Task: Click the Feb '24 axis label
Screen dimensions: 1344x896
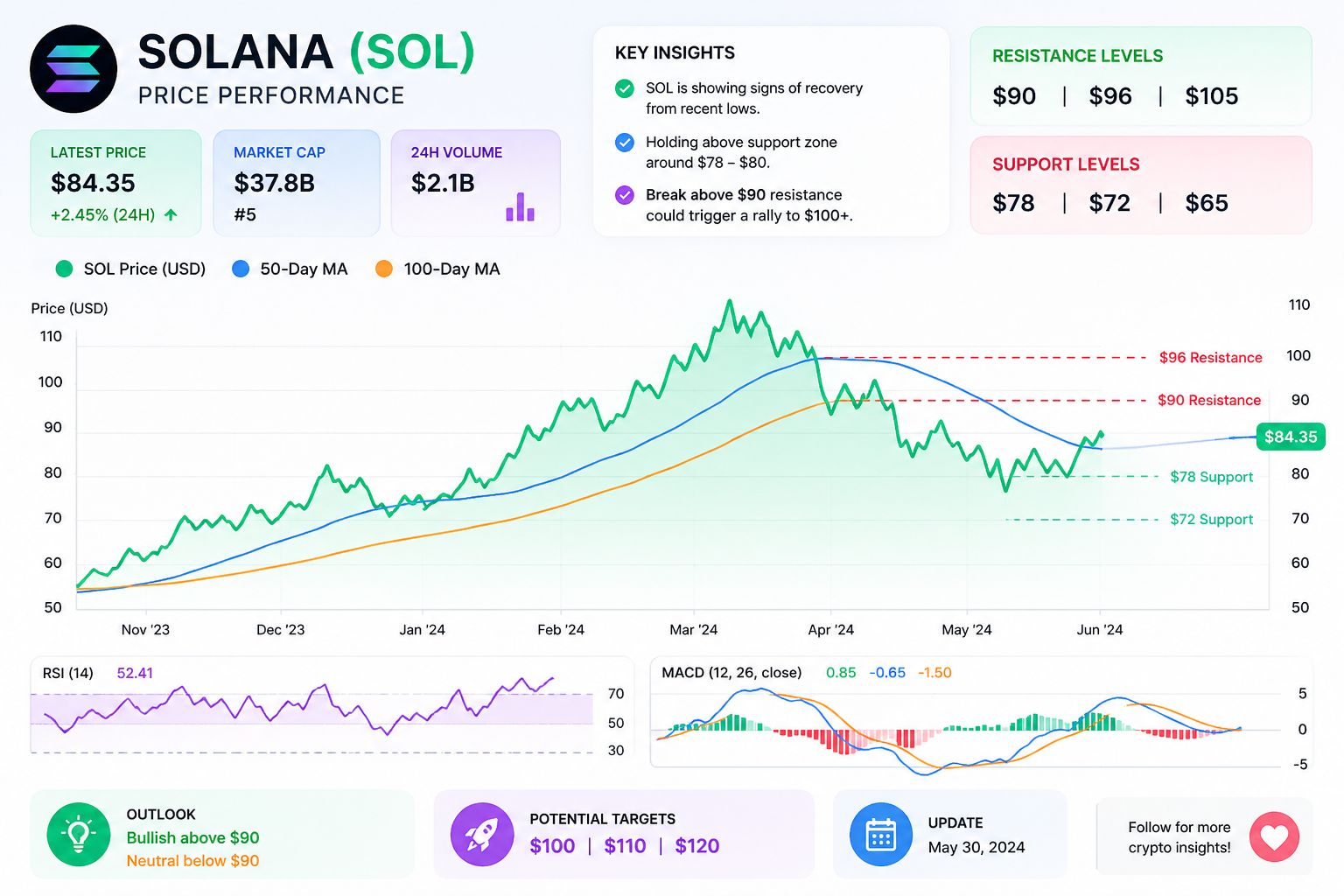Action: (561, 630)
